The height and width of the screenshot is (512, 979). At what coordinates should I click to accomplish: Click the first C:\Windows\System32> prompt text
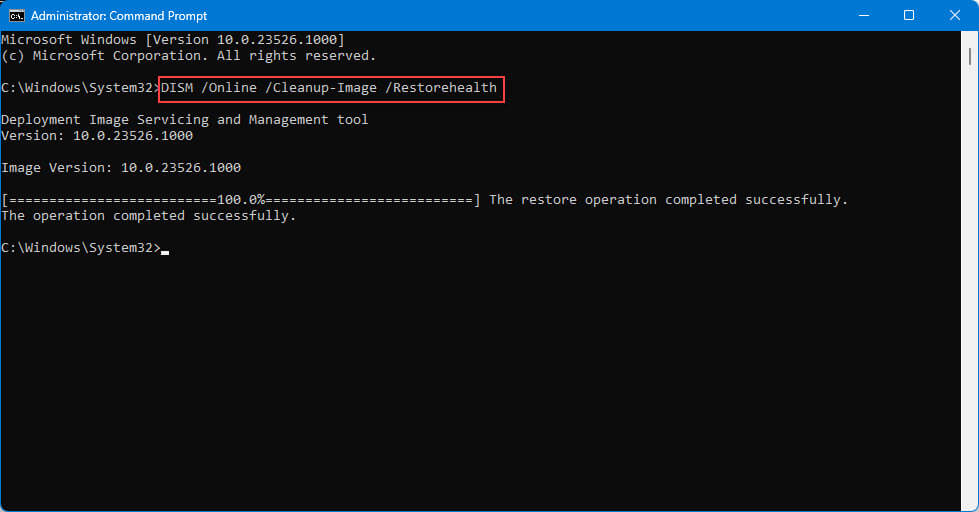tap(80, 88)
